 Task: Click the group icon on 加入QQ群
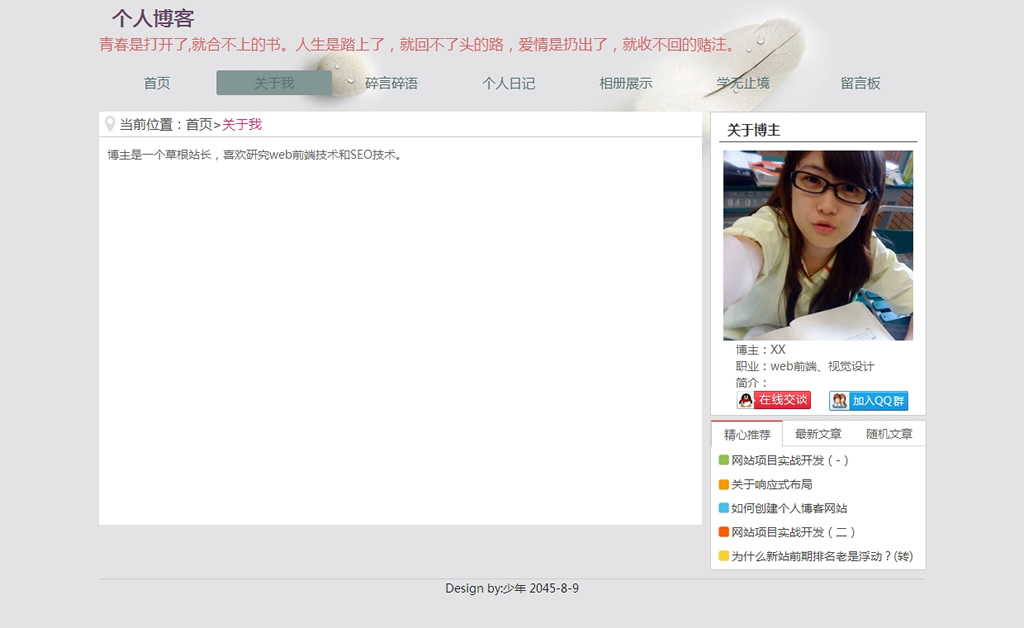839,400
